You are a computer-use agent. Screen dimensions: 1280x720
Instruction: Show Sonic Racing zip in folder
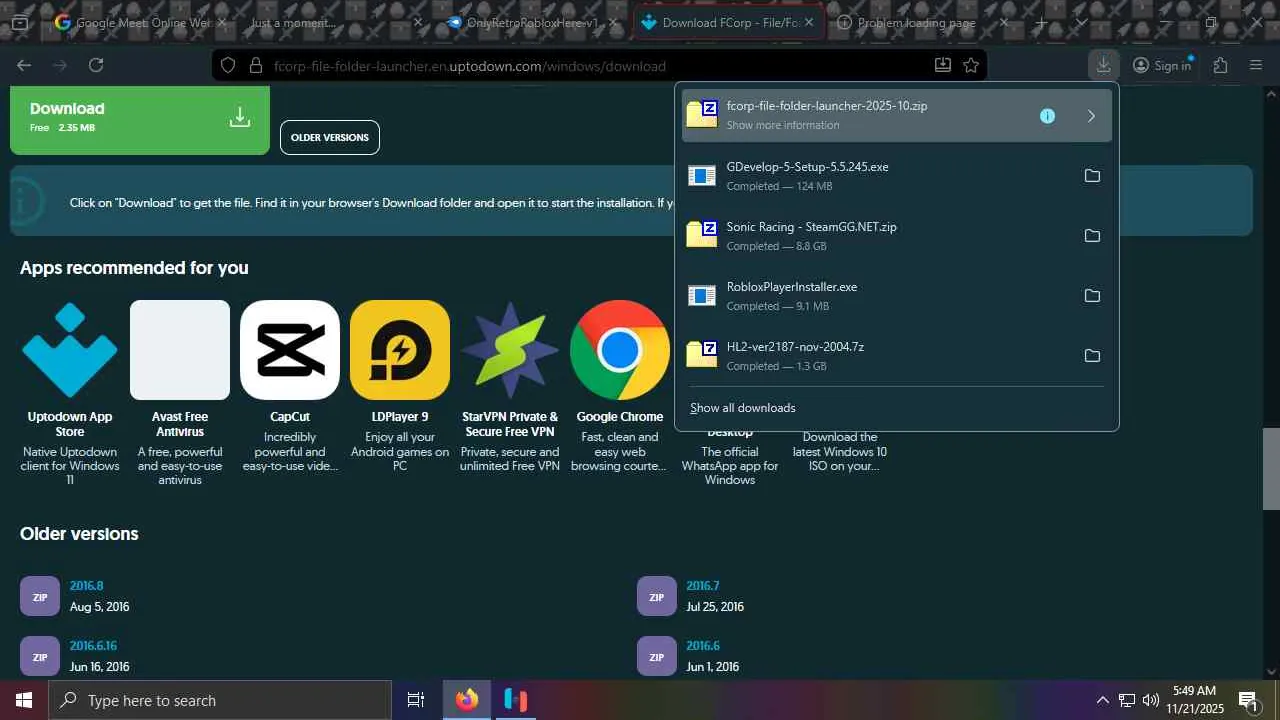1092,236
